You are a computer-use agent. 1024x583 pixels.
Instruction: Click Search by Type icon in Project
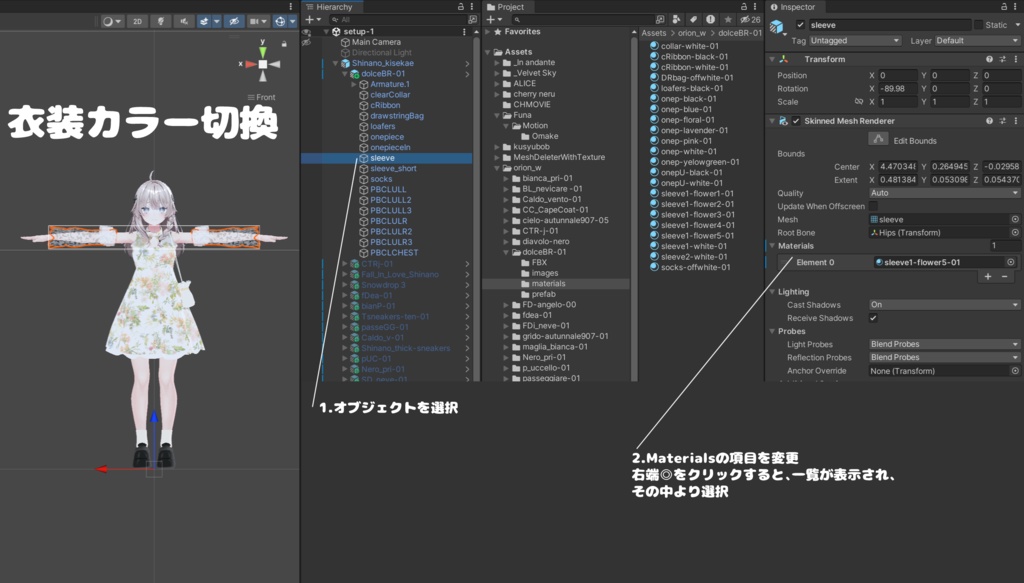[677, 20]
